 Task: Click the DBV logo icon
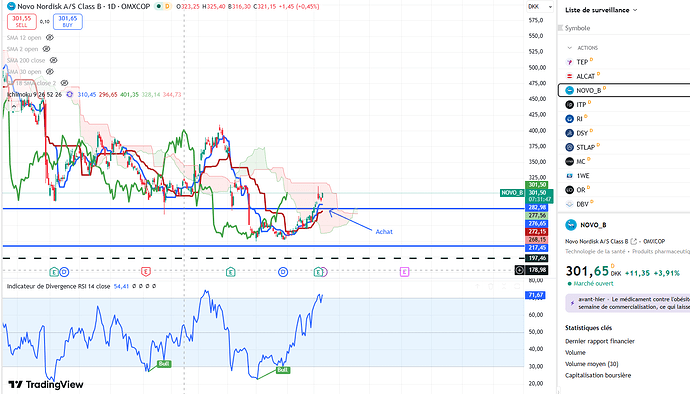click(569, 204)
